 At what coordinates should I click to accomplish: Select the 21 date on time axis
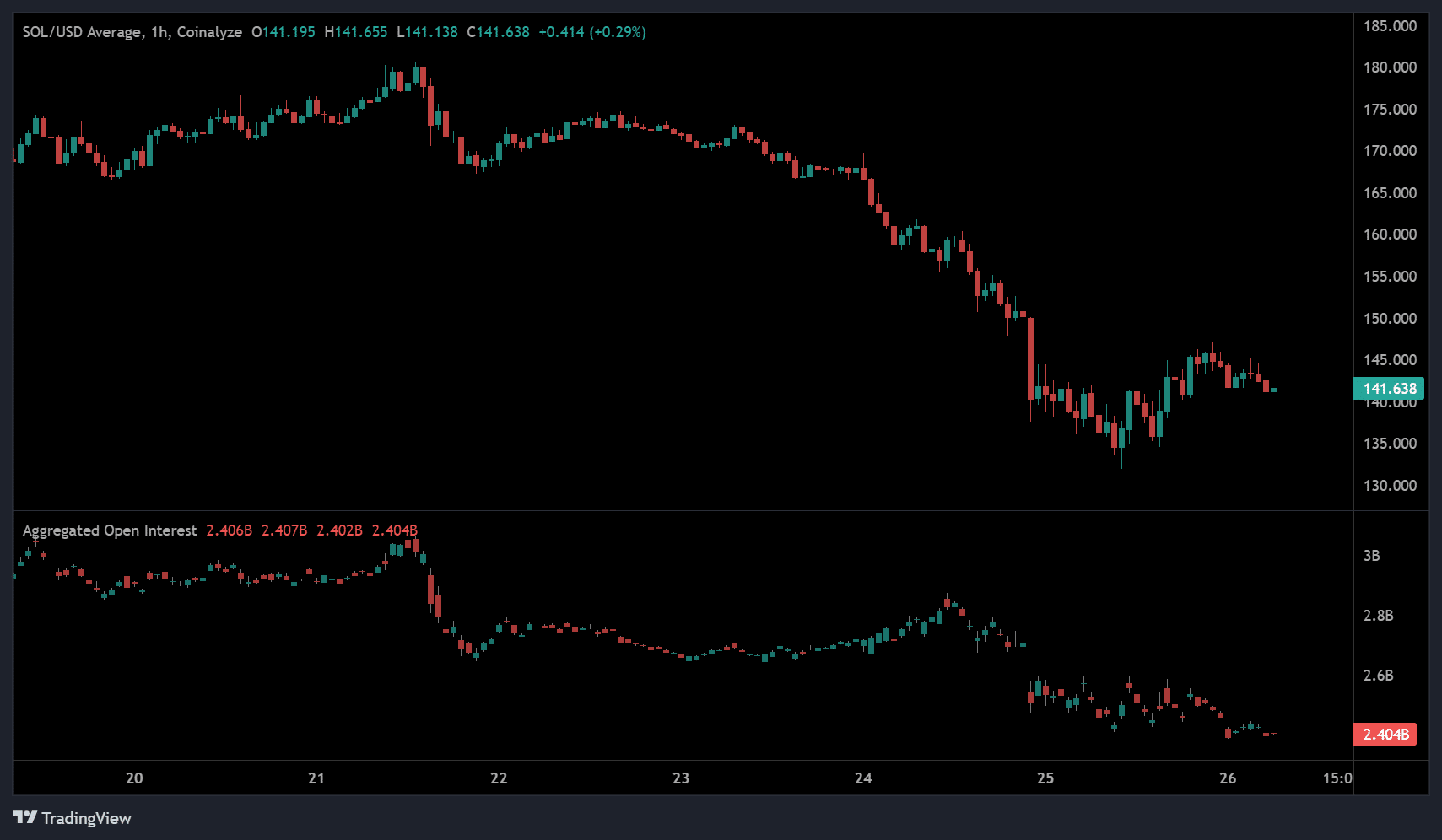click(x=316, y=778)
